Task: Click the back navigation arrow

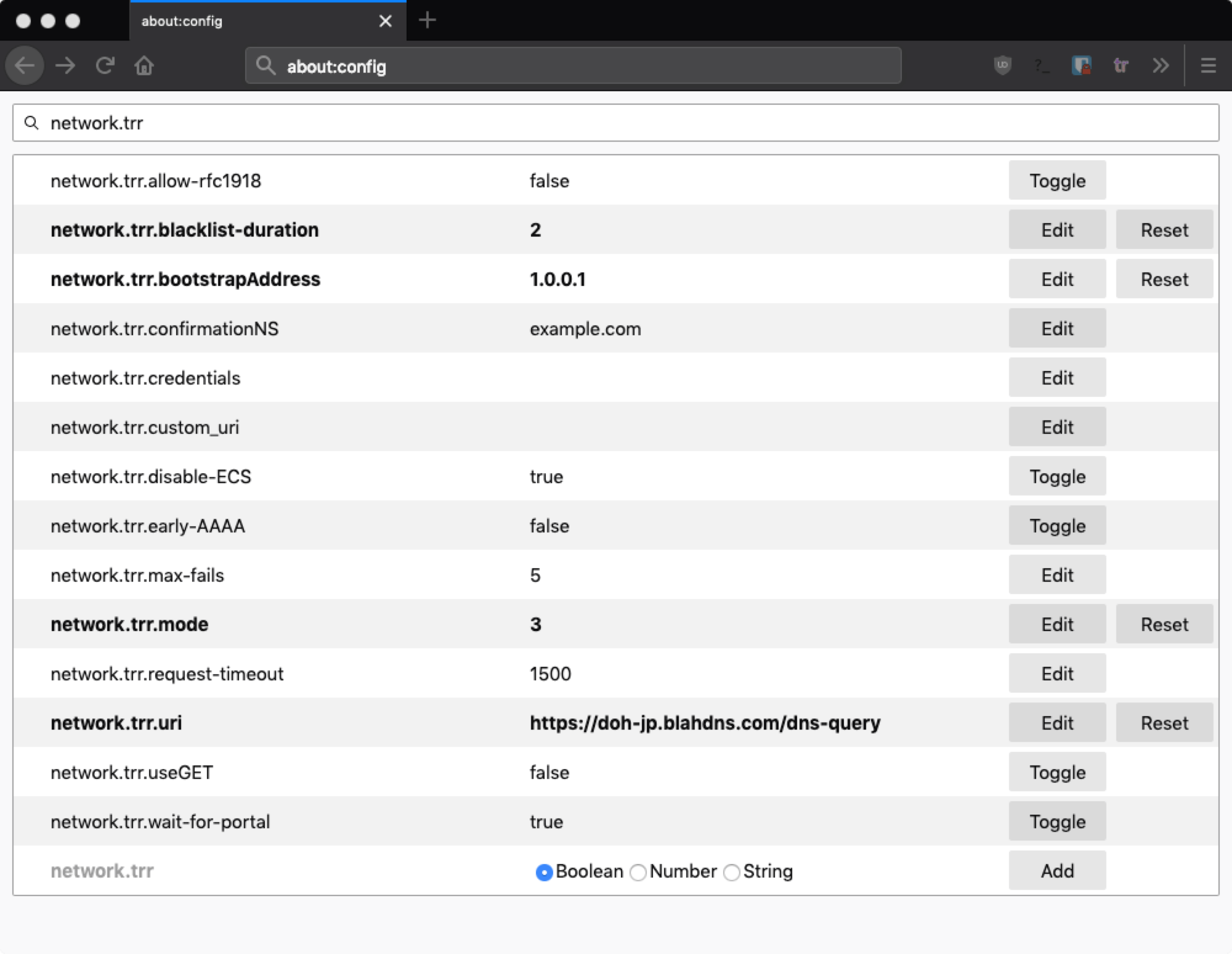Action: (25, 65)
